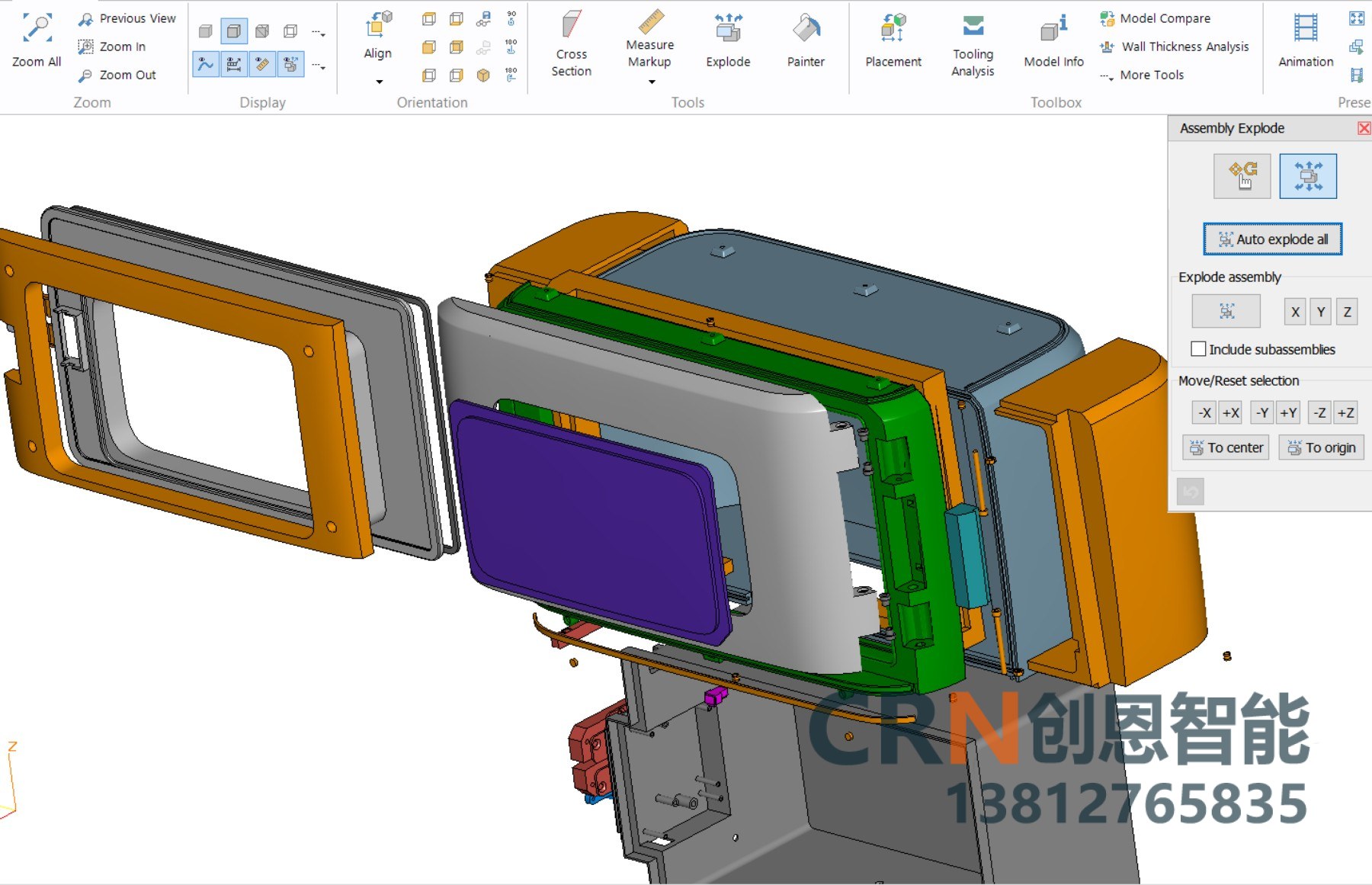
Task: Set orientation to right-face cube view
Action: [457, 75]
